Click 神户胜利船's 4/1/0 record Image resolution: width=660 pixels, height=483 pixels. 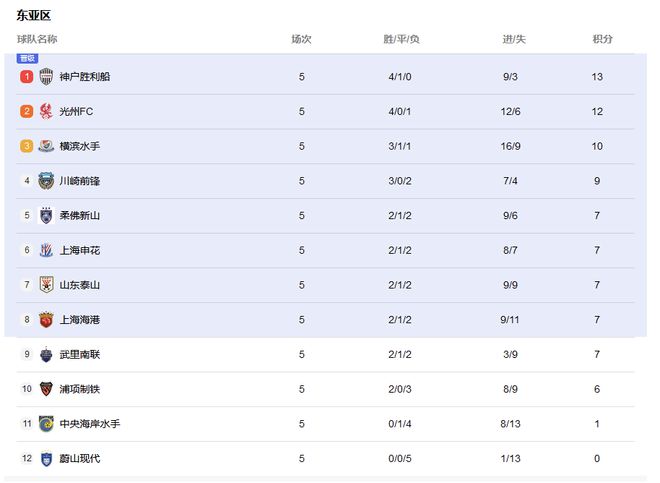click(400, 77)
